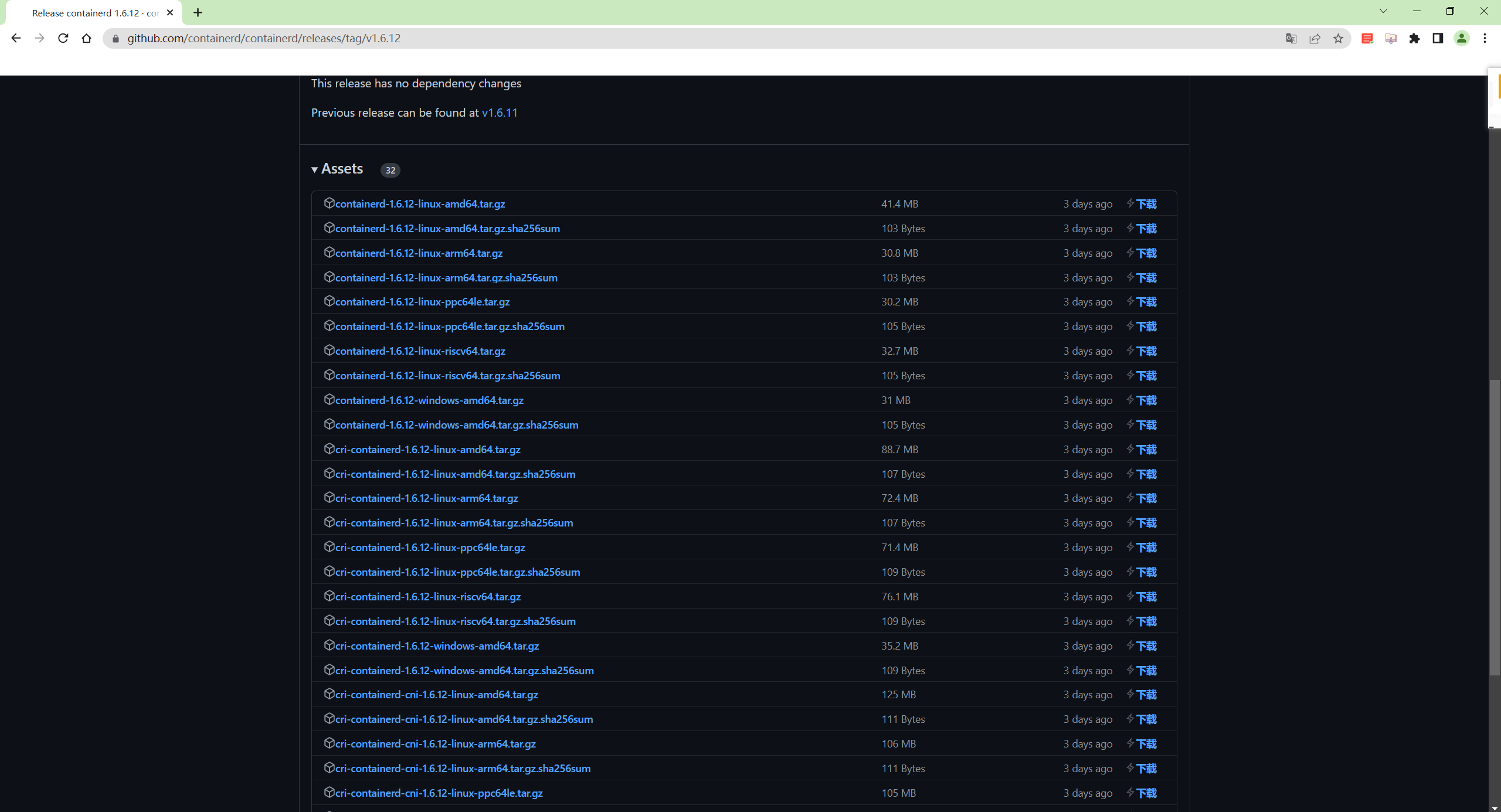
Task: Open cri-containerd-cni-1.6.12-linux-ppc64le.tar.gz link
Action: click(439, 793)
